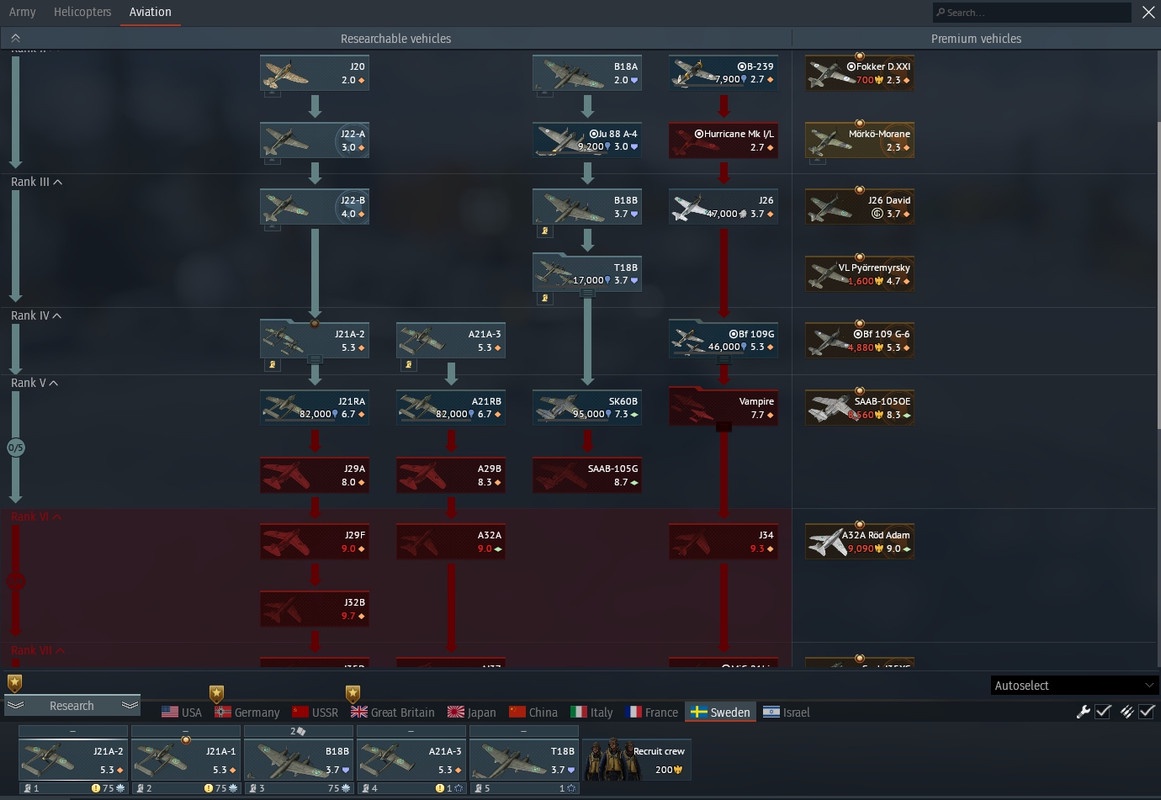The width and height of the screenshot is (1161, 800).
Task: Toggle the auto-repair checkbox beside wrench
Action: pyautogui.click(x=1103, y=712)
